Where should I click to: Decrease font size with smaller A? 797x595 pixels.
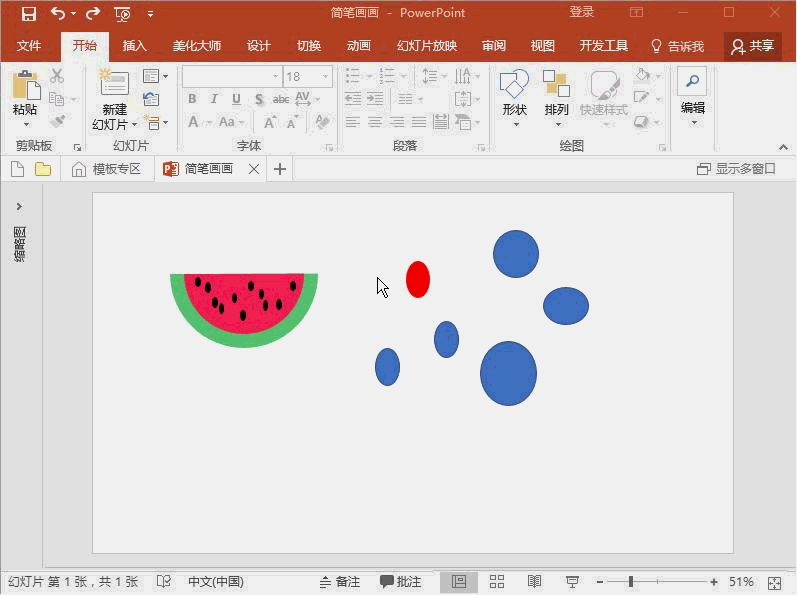tap(292, 123)
